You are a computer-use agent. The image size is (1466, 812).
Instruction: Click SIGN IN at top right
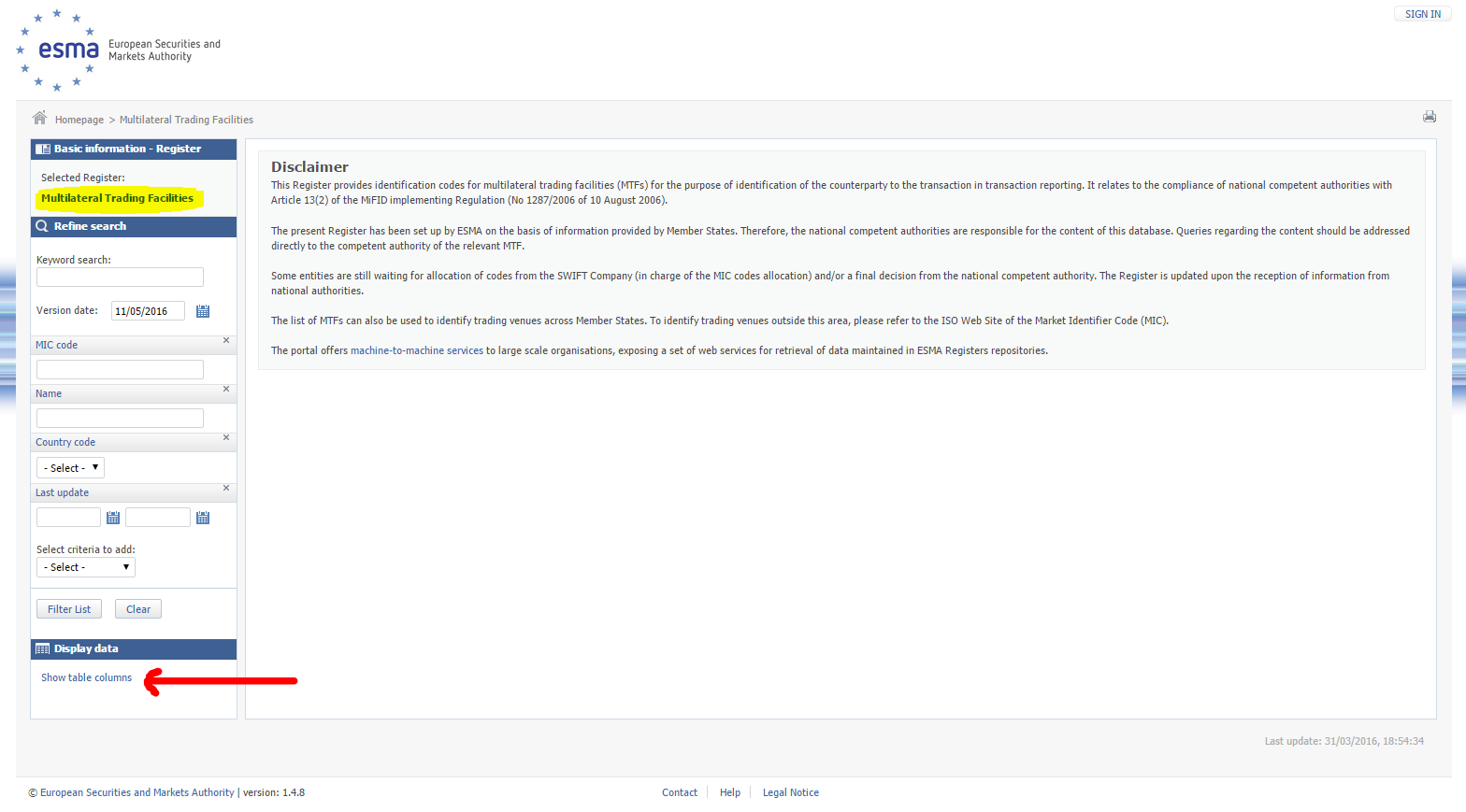[x=1422, y=14]
